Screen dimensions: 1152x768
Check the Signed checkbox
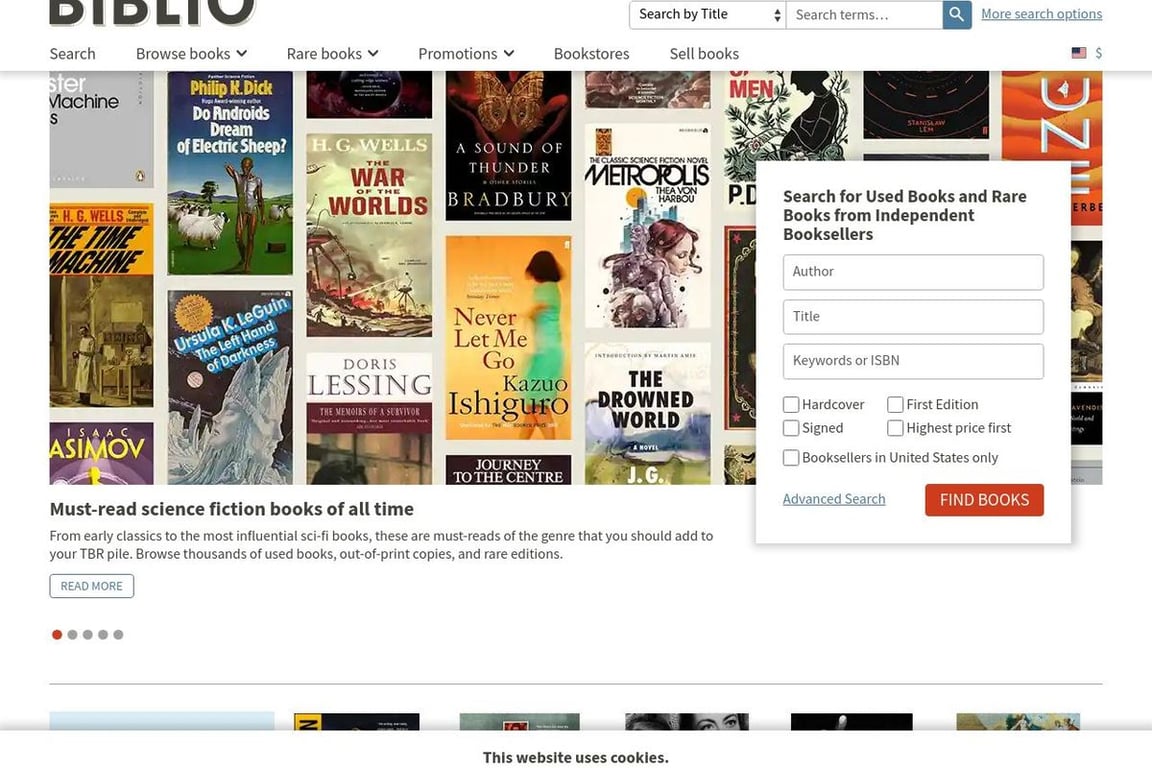[791, 428]
